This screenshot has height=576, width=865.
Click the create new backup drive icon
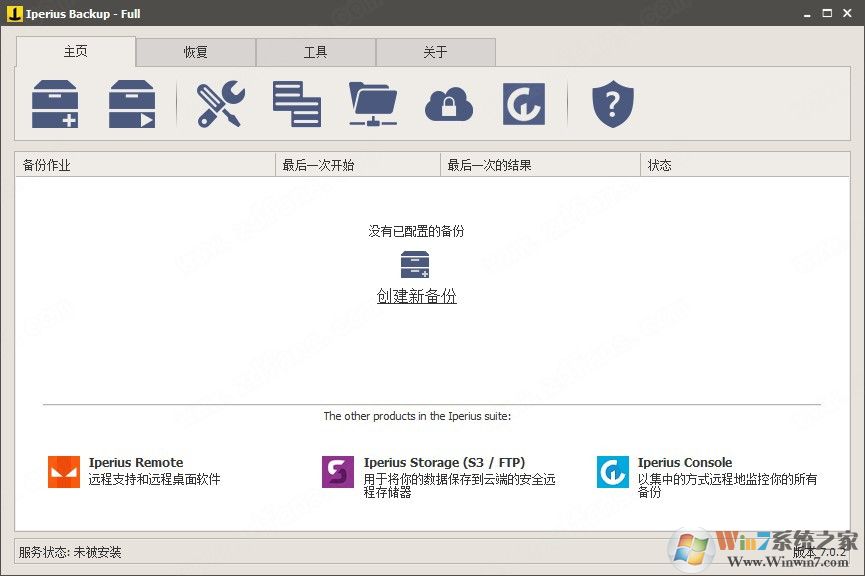pyautogui.click(x=55, y=103)
